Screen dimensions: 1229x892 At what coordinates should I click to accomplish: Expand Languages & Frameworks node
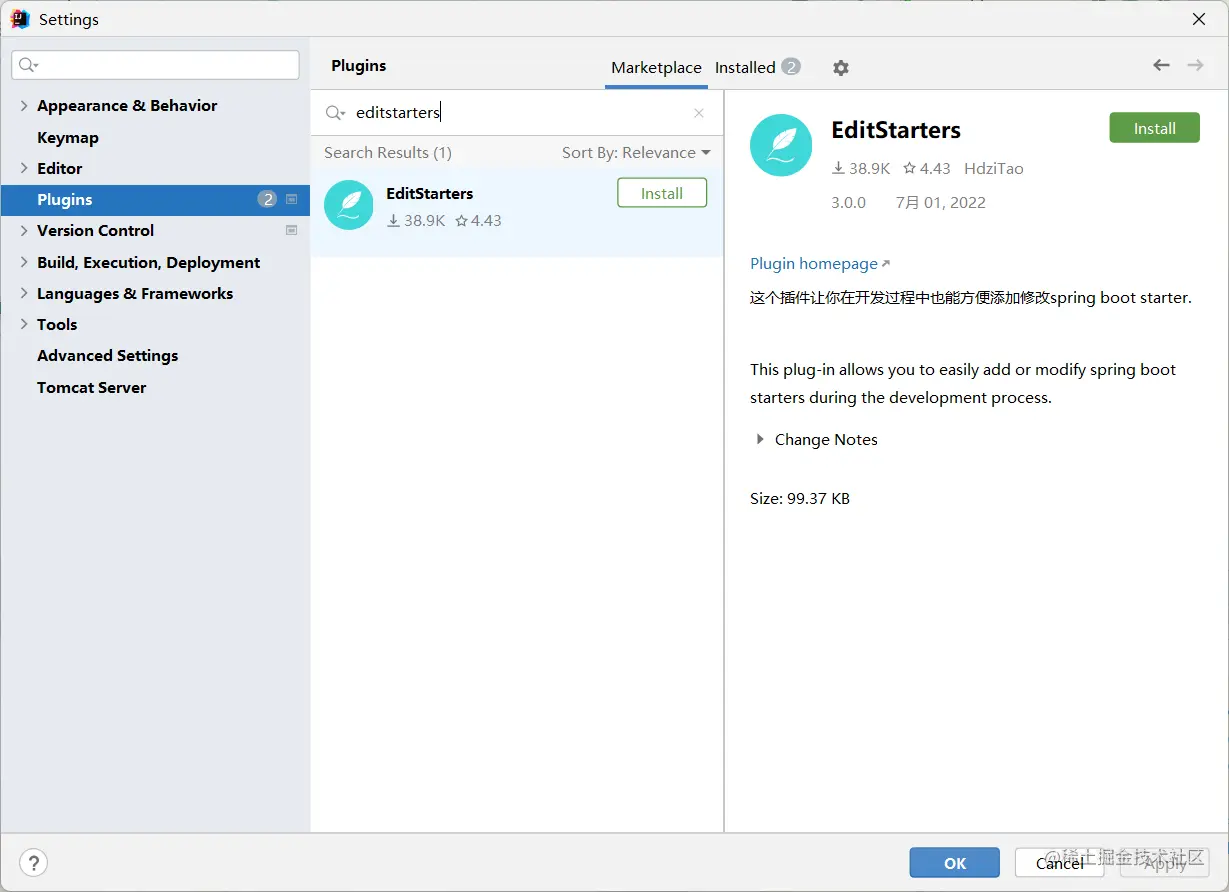(24, 293)
